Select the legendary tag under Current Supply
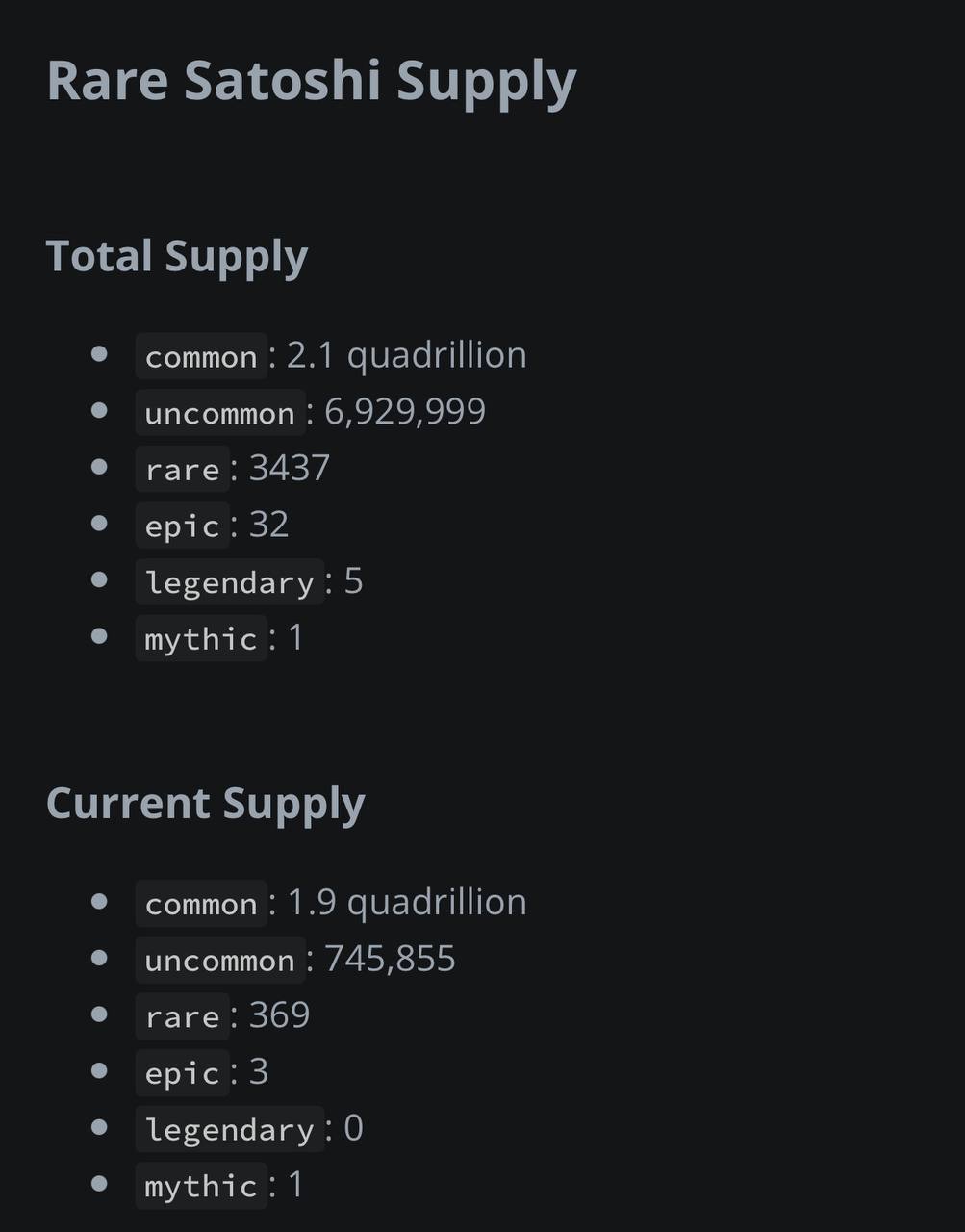965x1232 pixels. point(230,1129)
